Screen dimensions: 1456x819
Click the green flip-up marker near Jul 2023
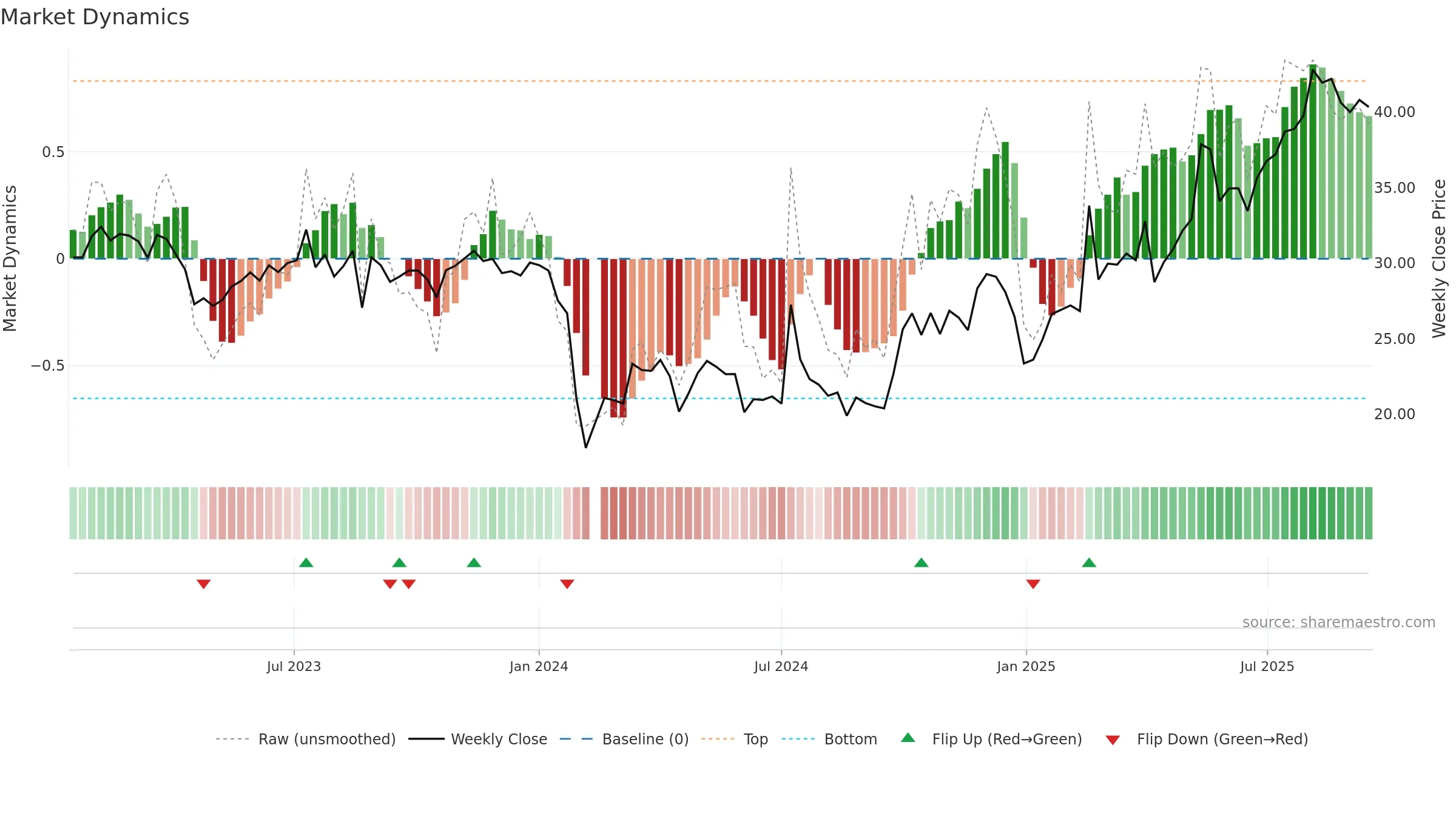(x=306, y=563)
